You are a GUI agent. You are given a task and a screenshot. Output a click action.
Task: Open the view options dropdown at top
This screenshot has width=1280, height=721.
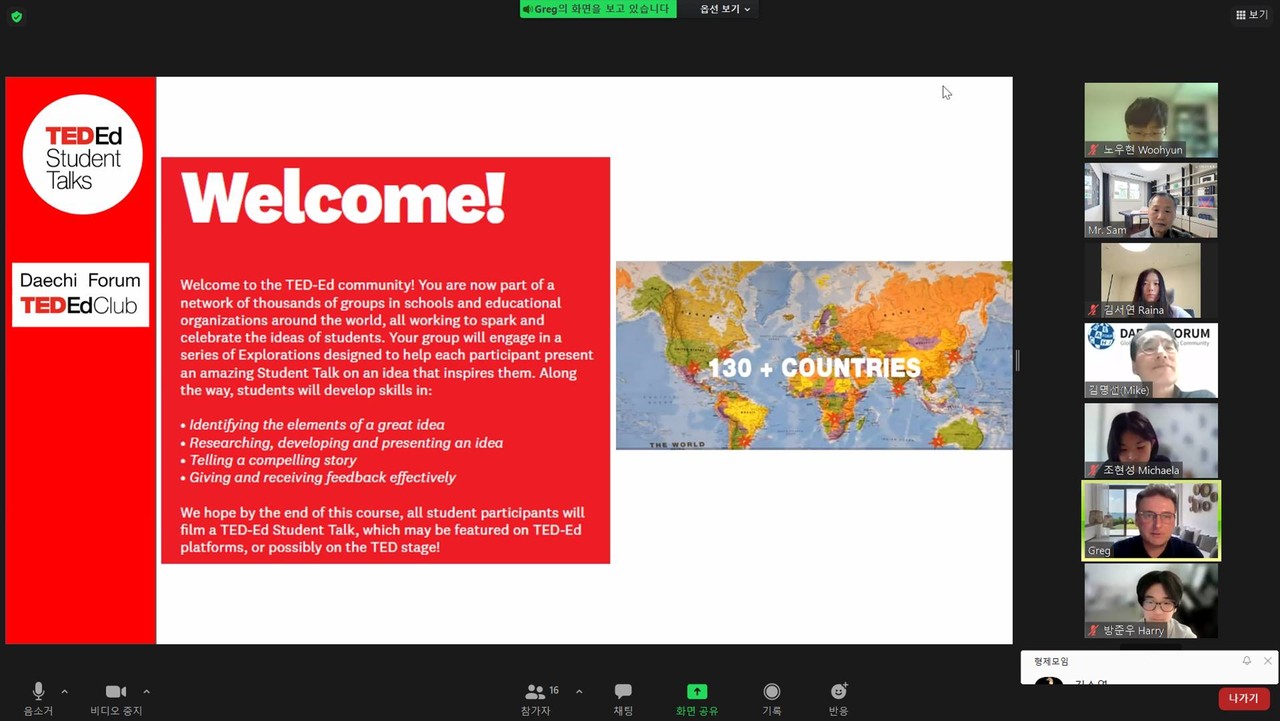(x=725, y=9)
